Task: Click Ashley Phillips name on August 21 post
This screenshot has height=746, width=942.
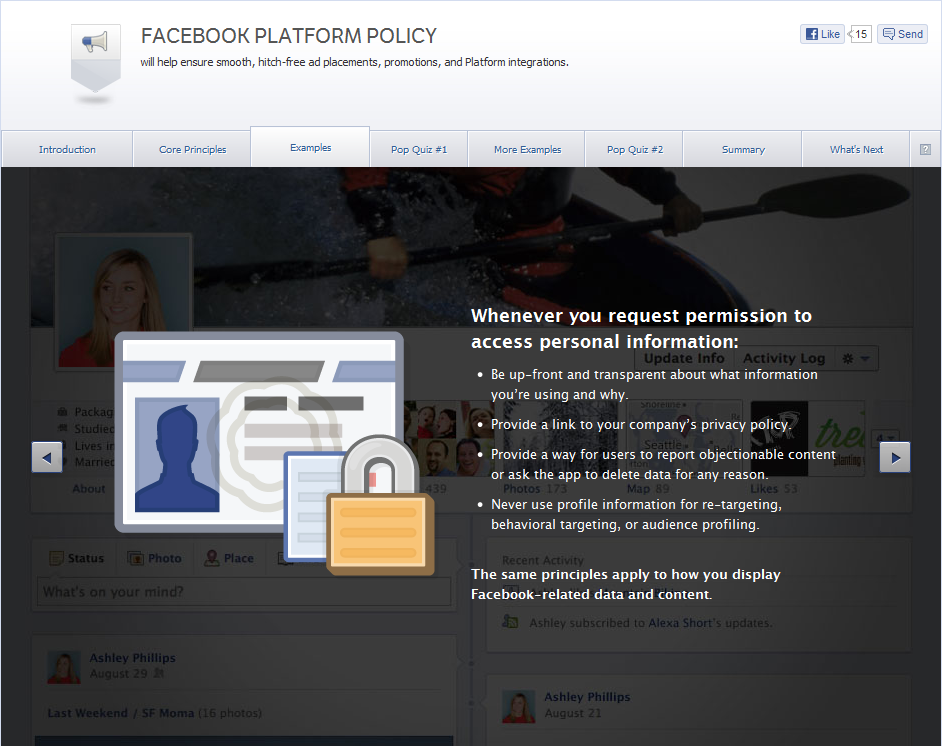Action: pyautogui.click(x=587, y=697)
